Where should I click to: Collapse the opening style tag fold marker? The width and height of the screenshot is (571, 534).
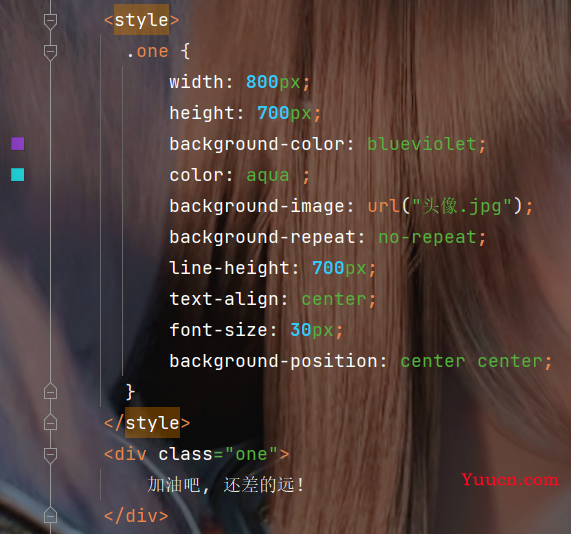50,20
